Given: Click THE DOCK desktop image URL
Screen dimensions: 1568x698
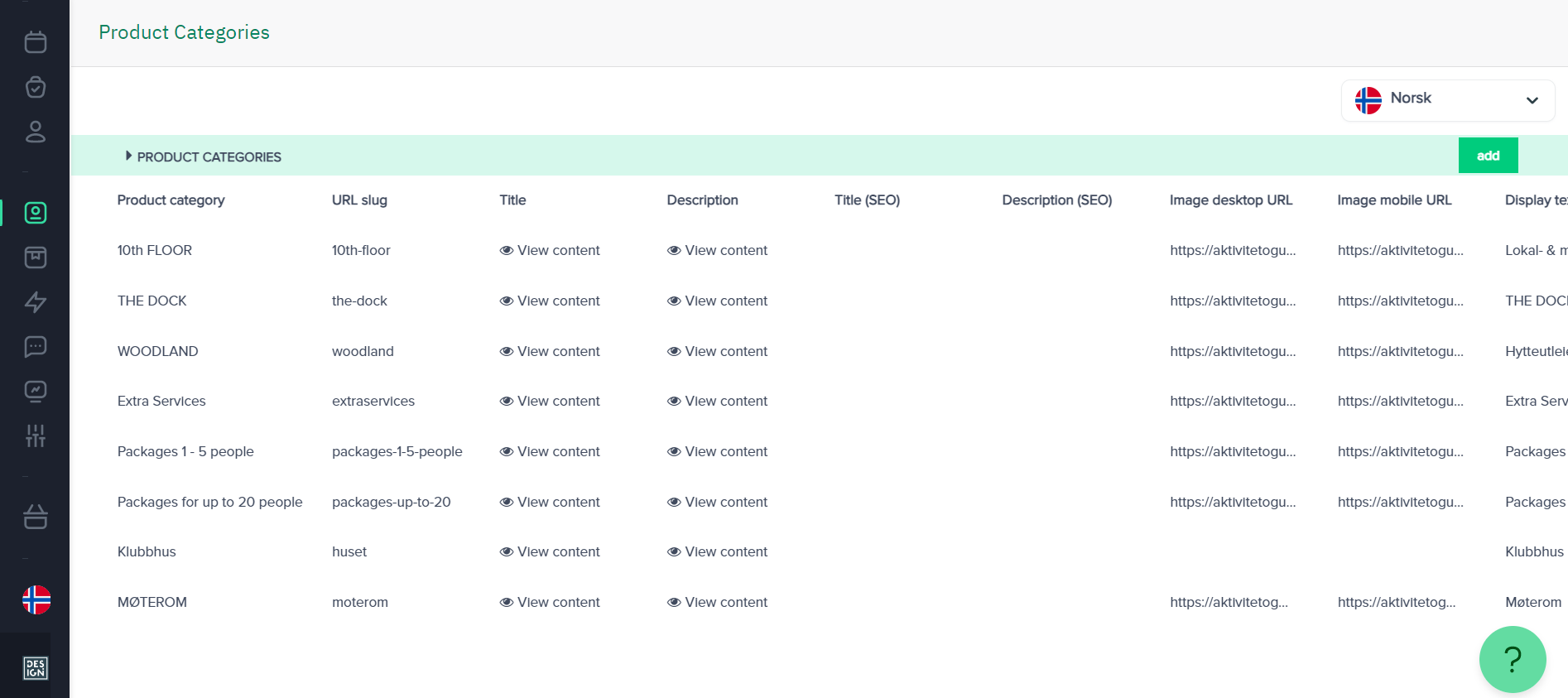Looking at the screenshot, I should coord(1233,301).
